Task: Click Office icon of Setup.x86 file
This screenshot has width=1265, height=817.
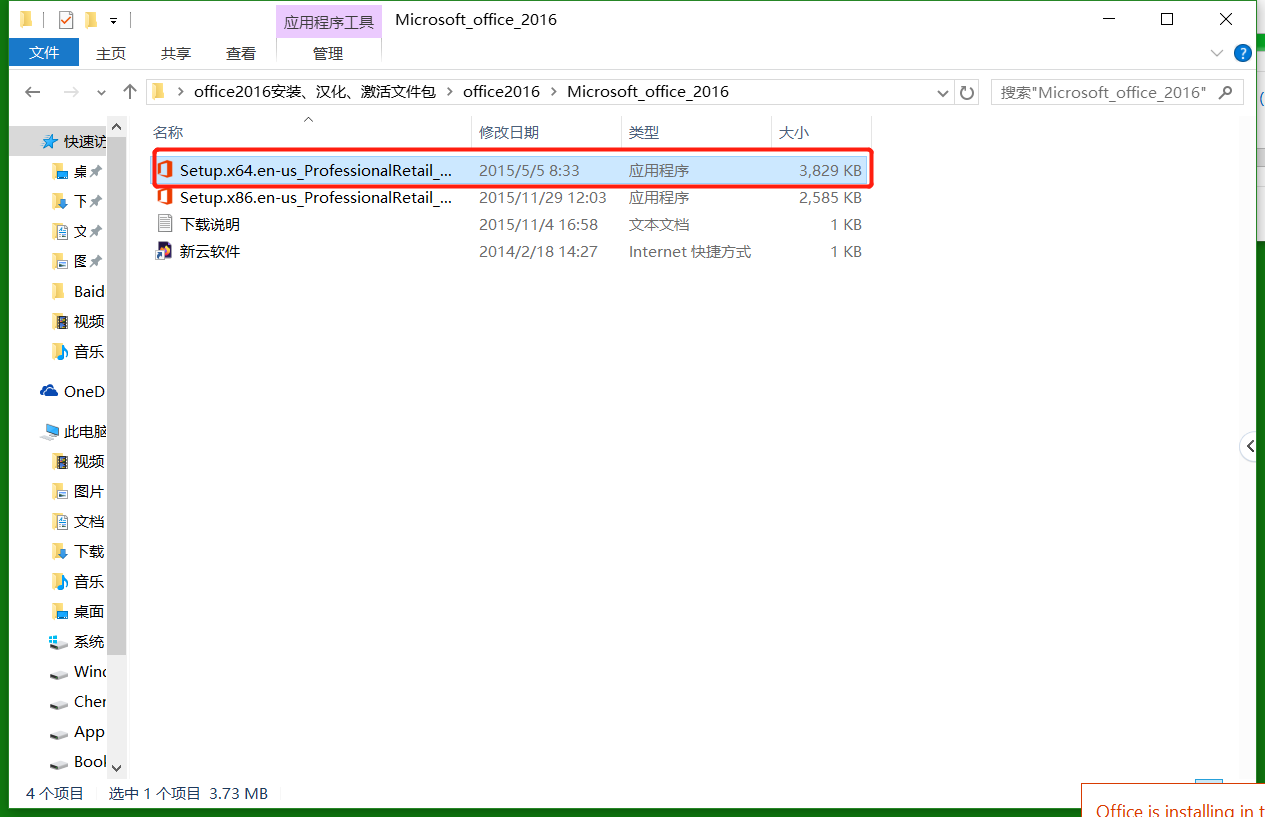Action: [165, 197]
